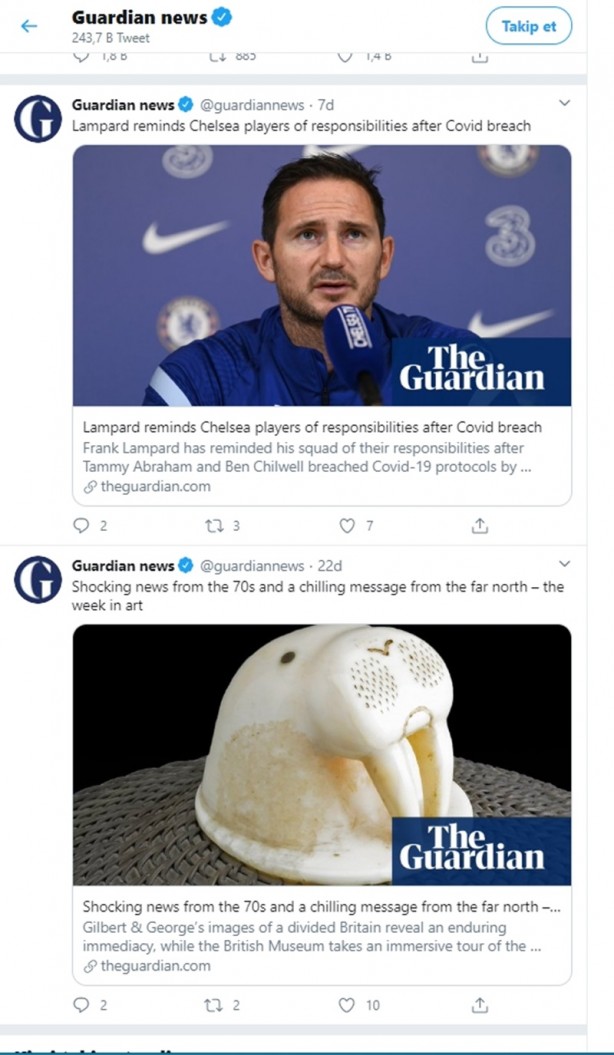Open more options on Lampard tweet
The image size is (614, 1055).
pyautogui.click(x=564, y=103)
